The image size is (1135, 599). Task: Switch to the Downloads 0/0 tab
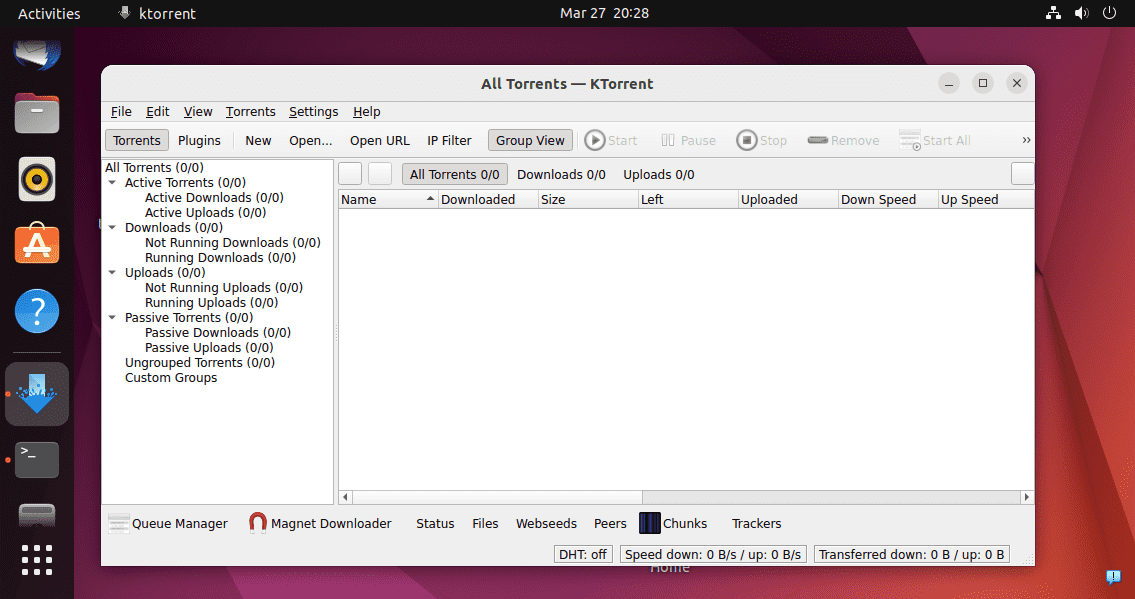click(561, 174)
